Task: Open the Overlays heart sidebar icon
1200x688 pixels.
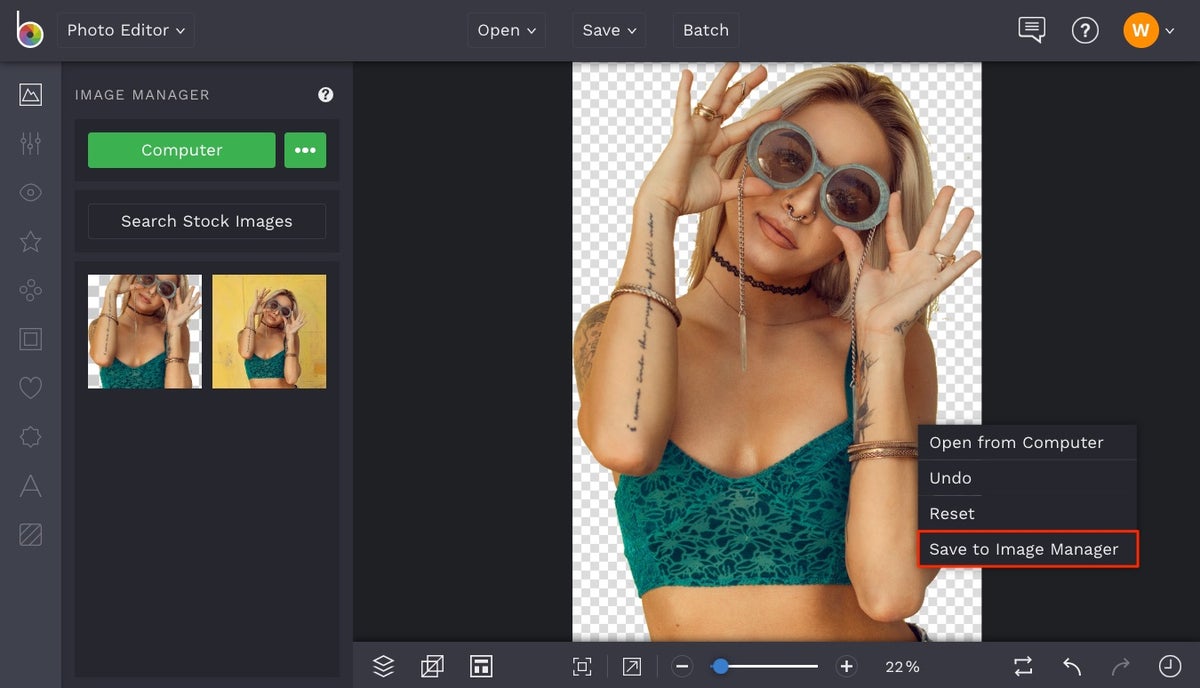Action: pos(31,388)
